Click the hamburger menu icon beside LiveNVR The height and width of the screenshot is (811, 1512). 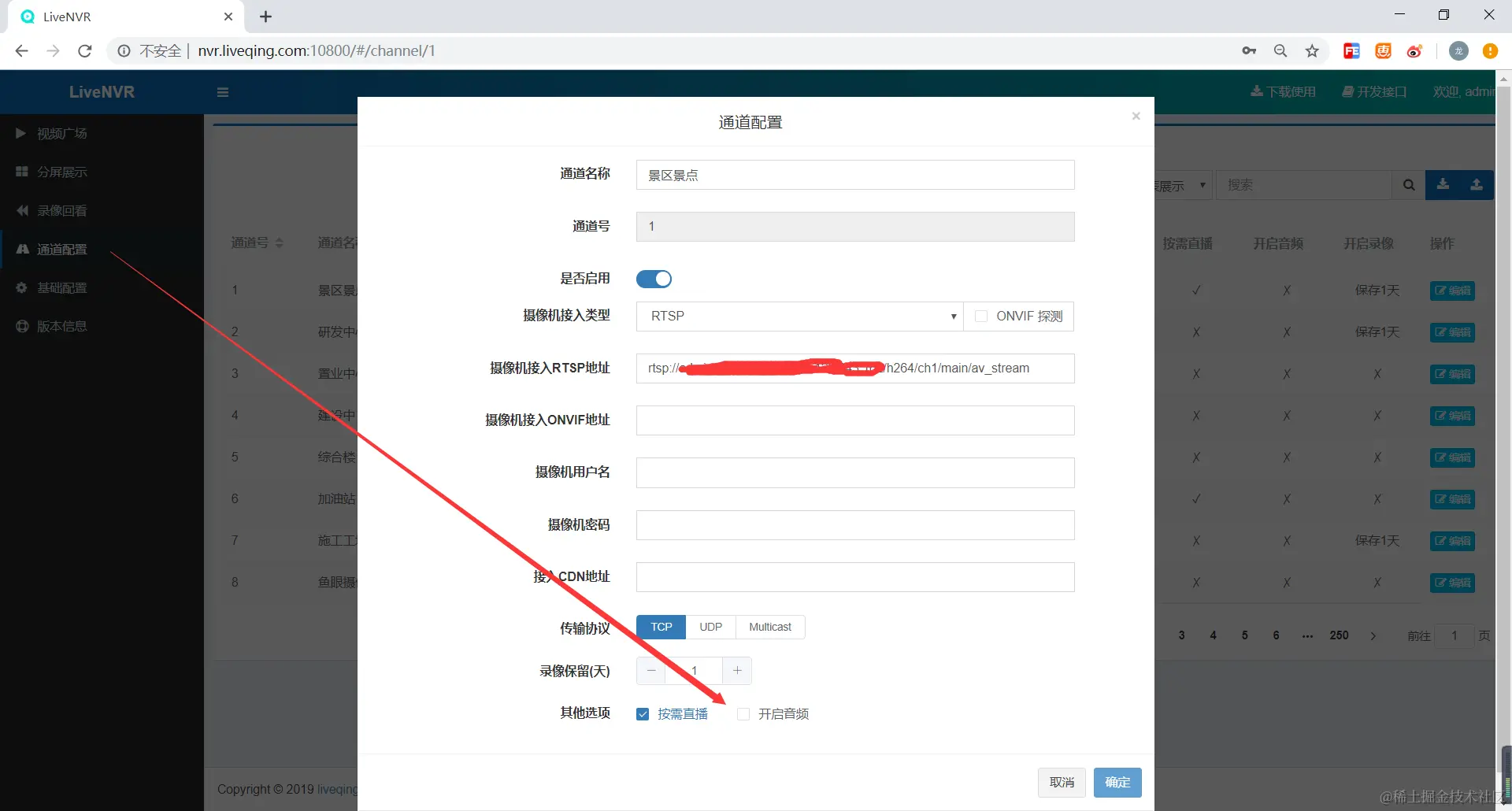[223, 92]
